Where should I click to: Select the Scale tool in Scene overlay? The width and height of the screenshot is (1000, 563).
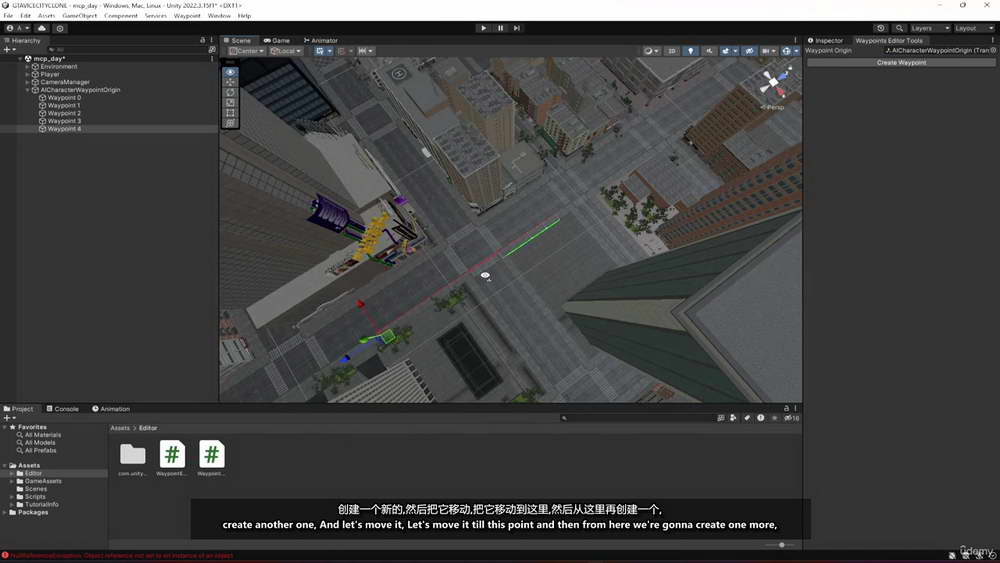click(x=230, y=103)
